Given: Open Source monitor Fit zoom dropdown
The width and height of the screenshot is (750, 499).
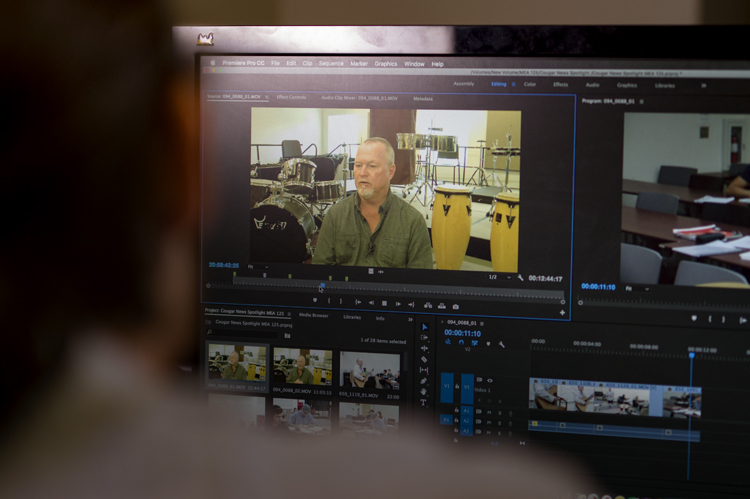Looking at the screenshot, I should tap(258, 266).
